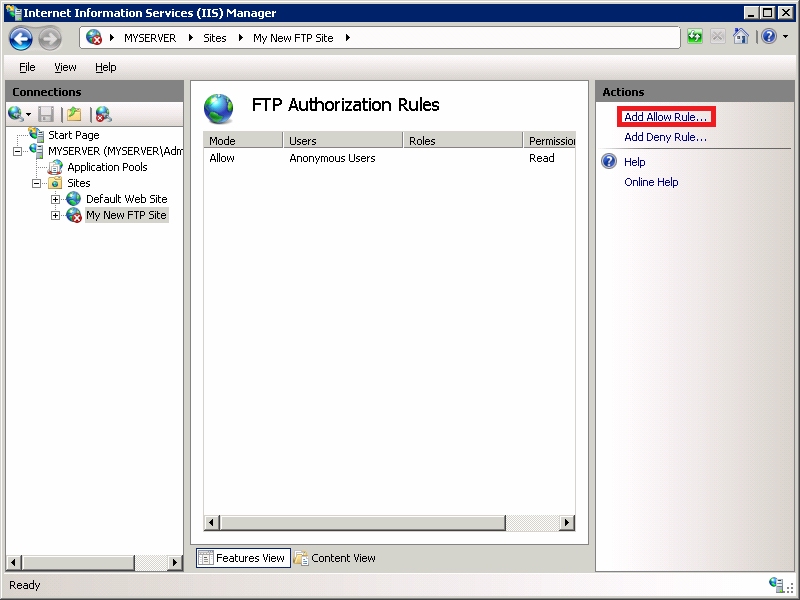Switch to the Features View tab
This screenshot has height=600, width=800.
(243, 558)
